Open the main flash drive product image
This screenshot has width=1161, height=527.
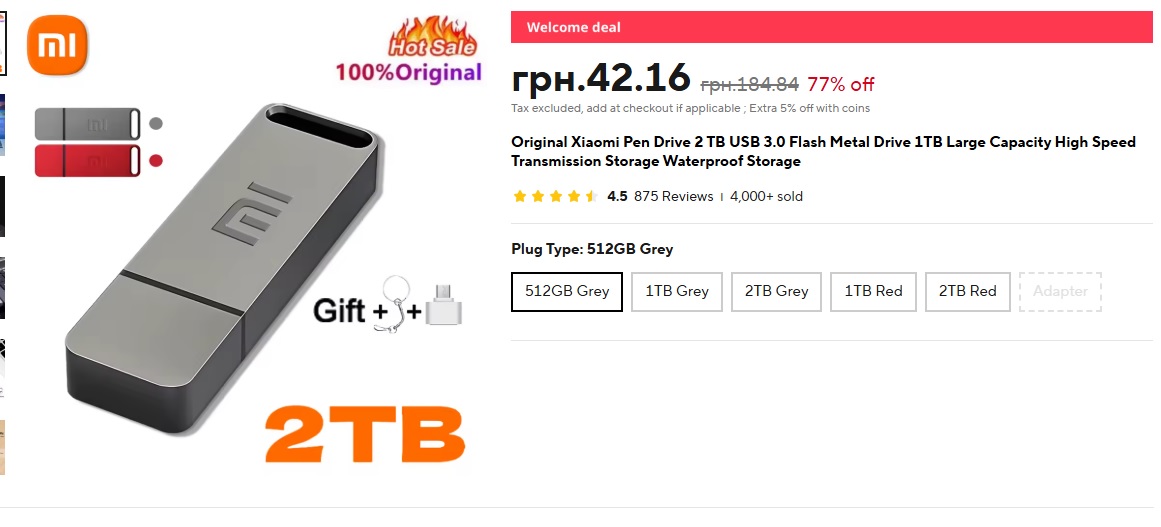tap(224, 268)
